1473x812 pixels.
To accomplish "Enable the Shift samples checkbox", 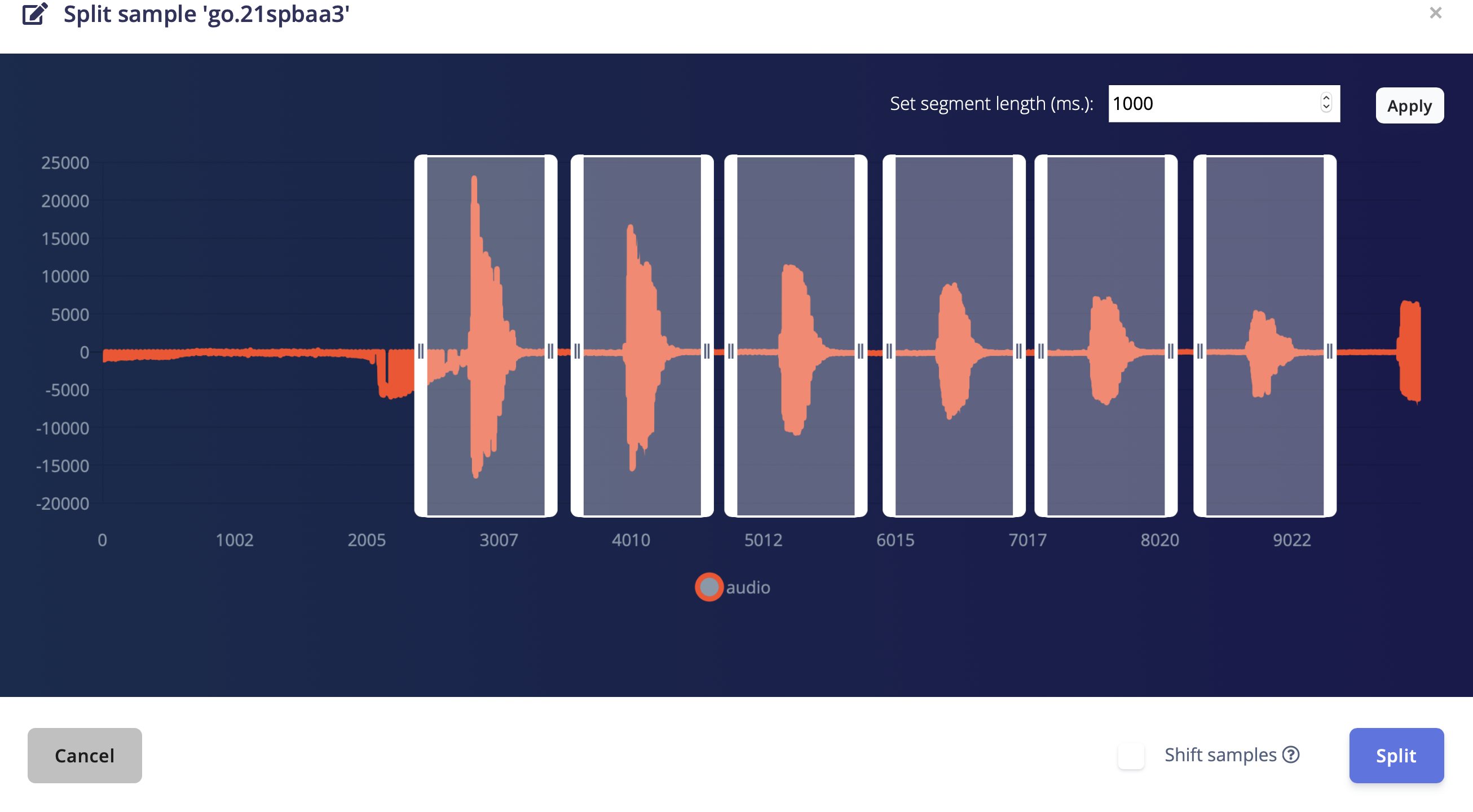I will click(1131, 756).
